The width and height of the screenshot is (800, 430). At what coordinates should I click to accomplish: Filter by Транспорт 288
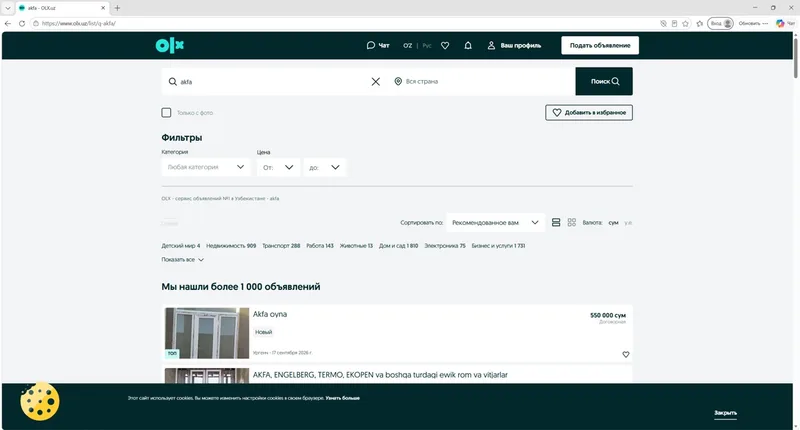tap(281, 246)
